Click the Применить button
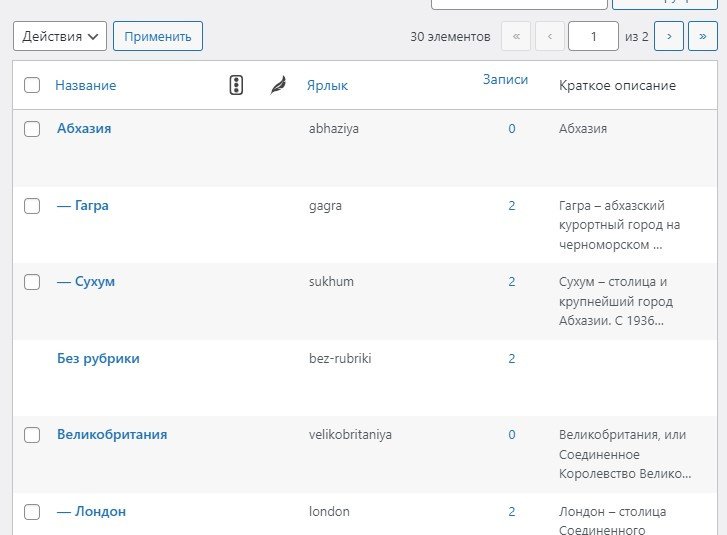Viewport: 727px width, 535px height. point(158,36)
